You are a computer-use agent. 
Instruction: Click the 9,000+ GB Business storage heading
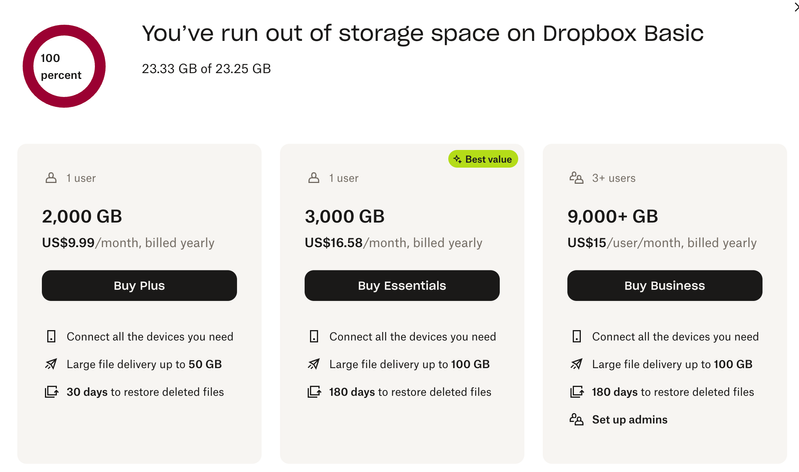612,216
